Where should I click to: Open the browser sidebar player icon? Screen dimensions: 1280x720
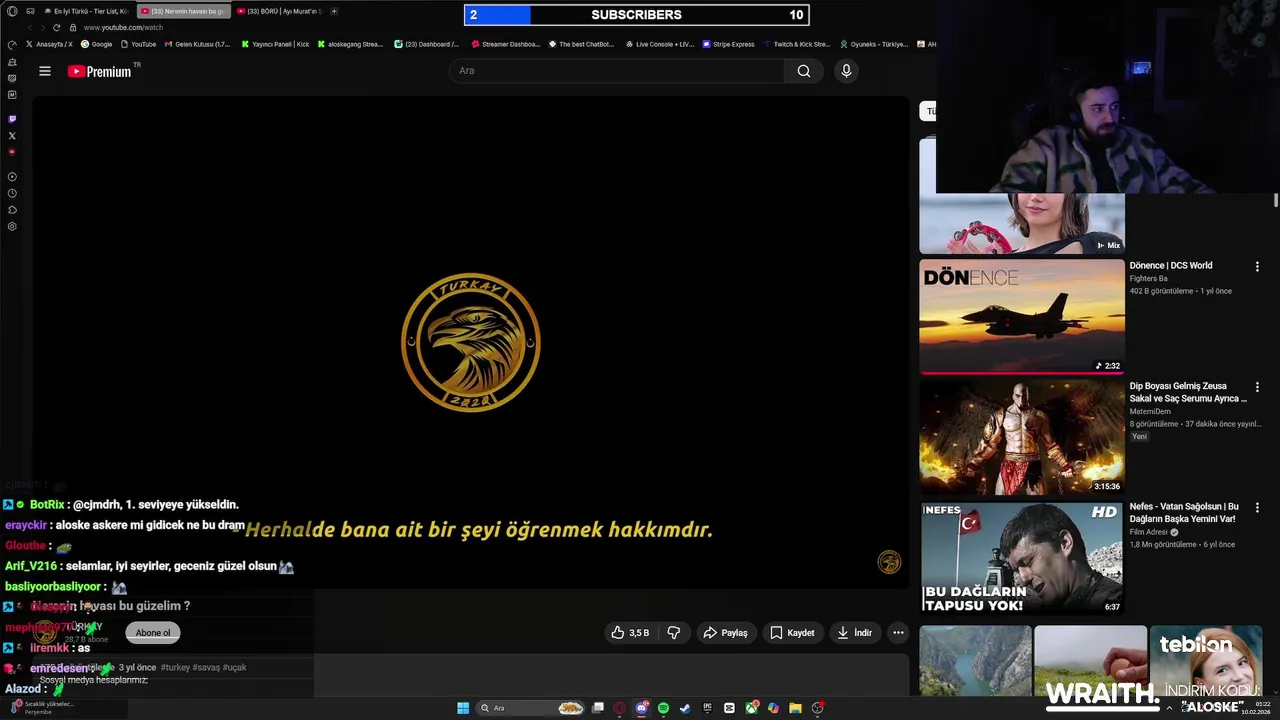point(12,177)
